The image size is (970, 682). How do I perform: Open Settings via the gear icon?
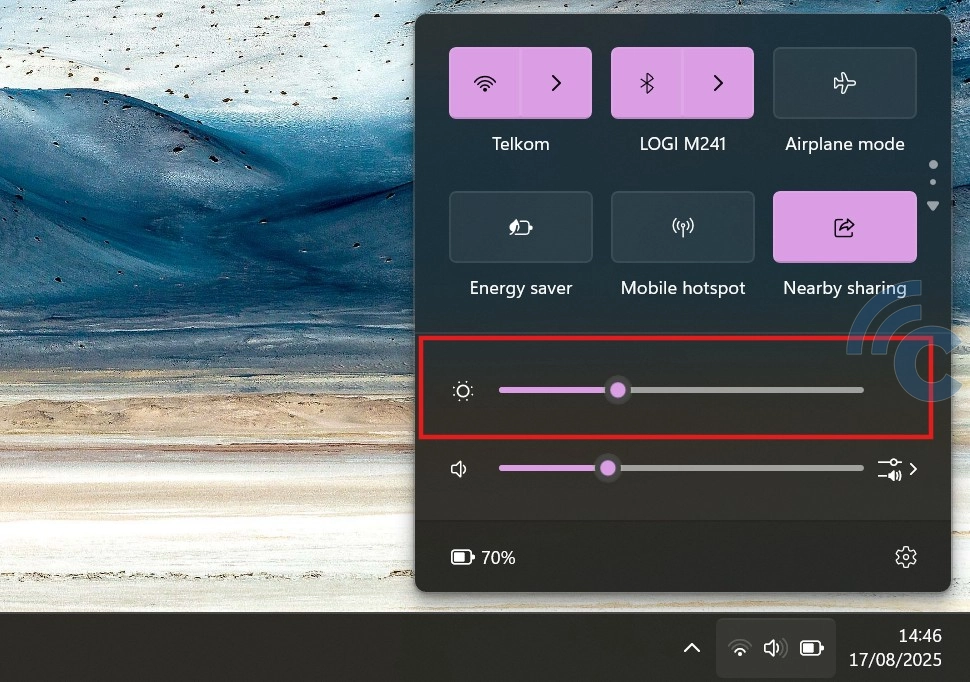point(905,557)
